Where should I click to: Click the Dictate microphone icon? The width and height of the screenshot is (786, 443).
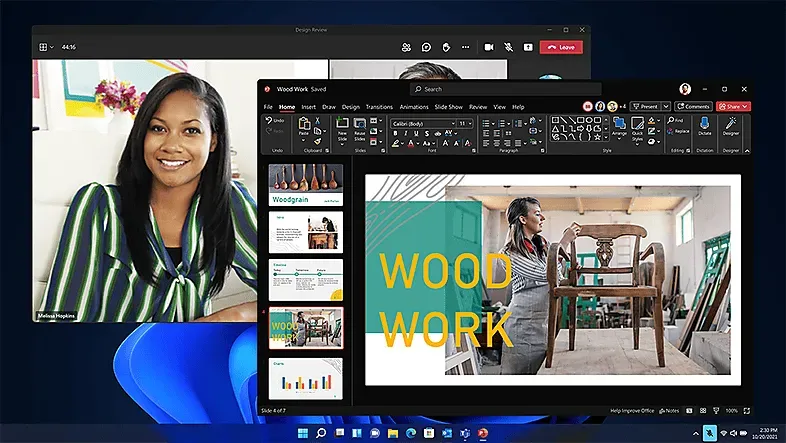click(x=704, y=123)
